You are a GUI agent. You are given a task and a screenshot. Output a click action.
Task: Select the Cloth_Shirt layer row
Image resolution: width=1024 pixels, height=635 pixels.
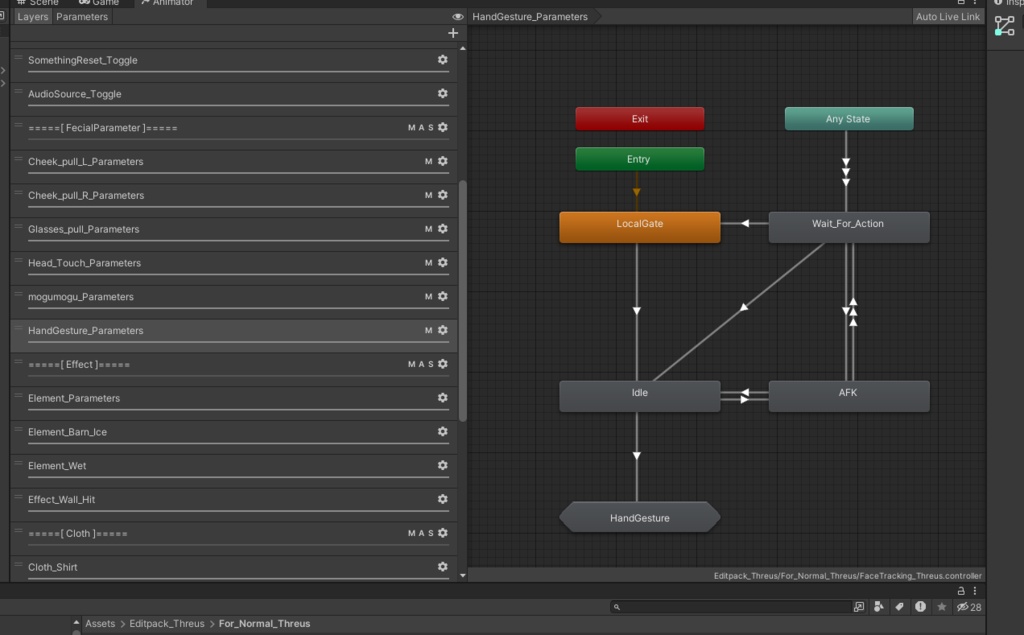(x=233, y=567)
